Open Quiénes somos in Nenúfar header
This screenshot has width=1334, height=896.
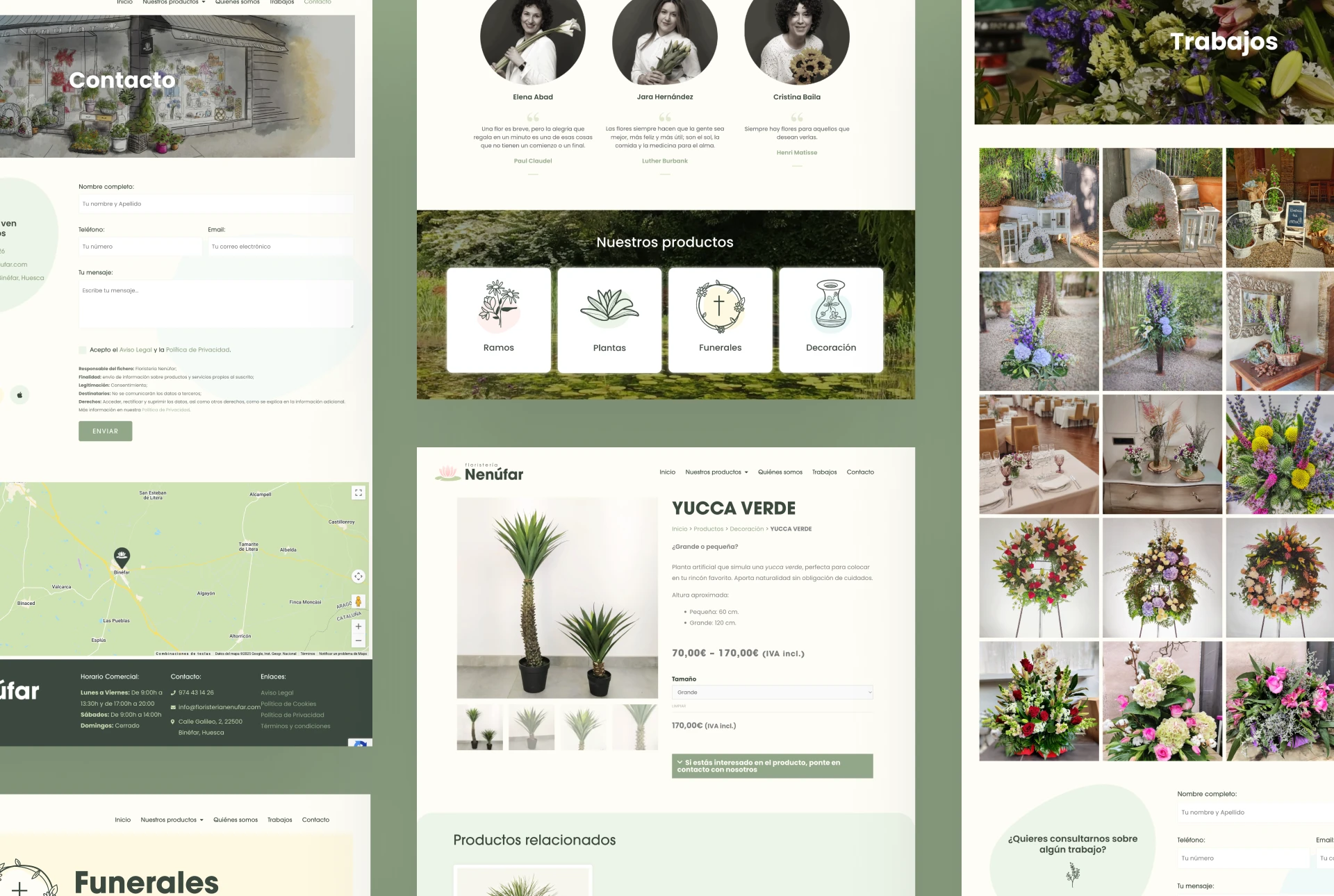click(780, 472)
